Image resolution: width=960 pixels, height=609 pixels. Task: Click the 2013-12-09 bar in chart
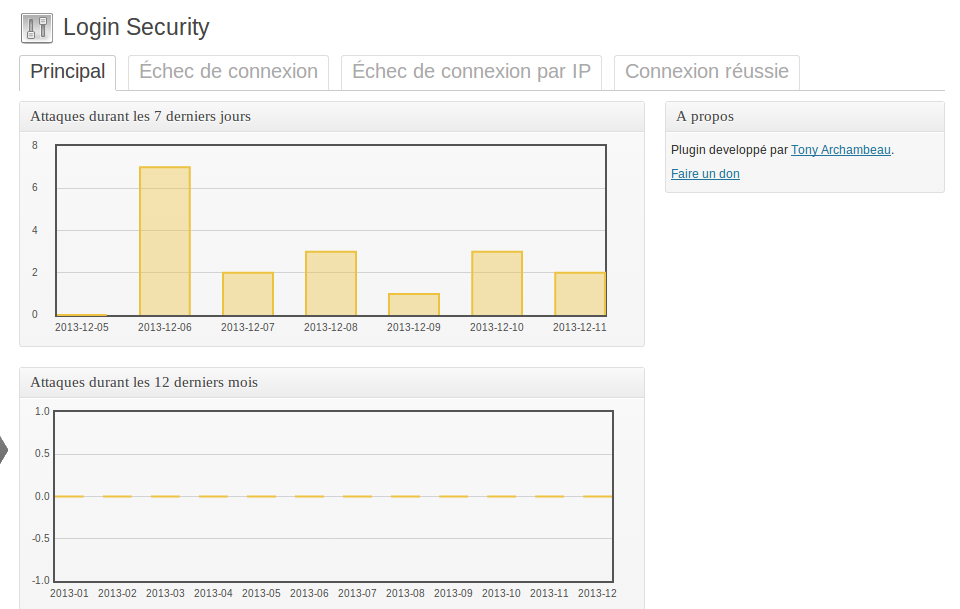click(x=414, y=305)
